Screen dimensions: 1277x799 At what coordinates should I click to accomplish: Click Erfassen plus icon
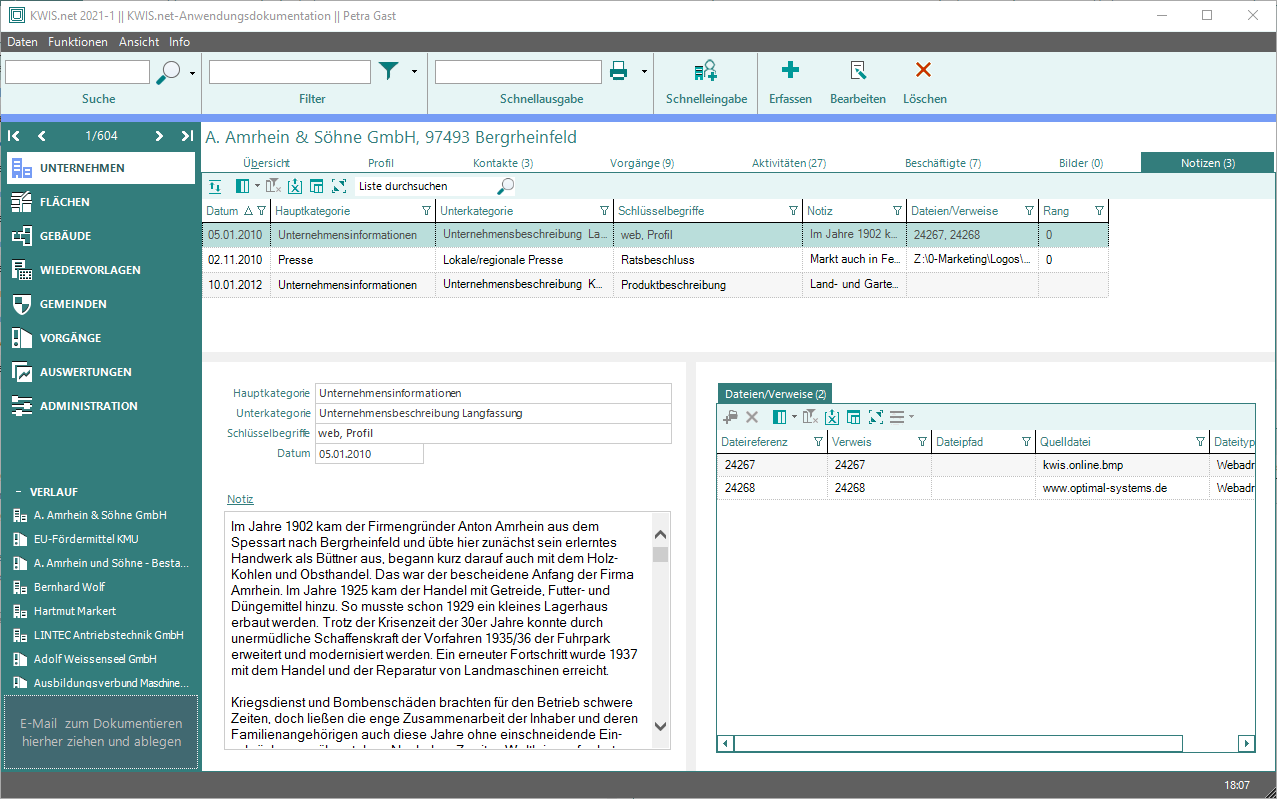[790, 70]
